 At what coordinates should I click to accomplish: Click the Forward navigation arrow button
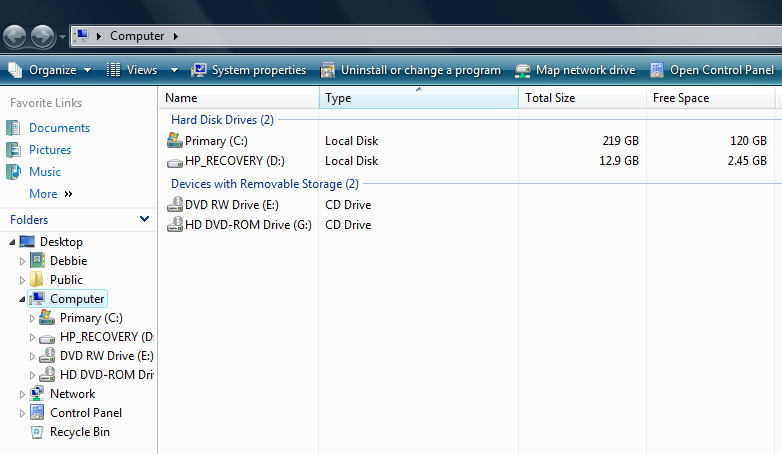coord(42,37)
